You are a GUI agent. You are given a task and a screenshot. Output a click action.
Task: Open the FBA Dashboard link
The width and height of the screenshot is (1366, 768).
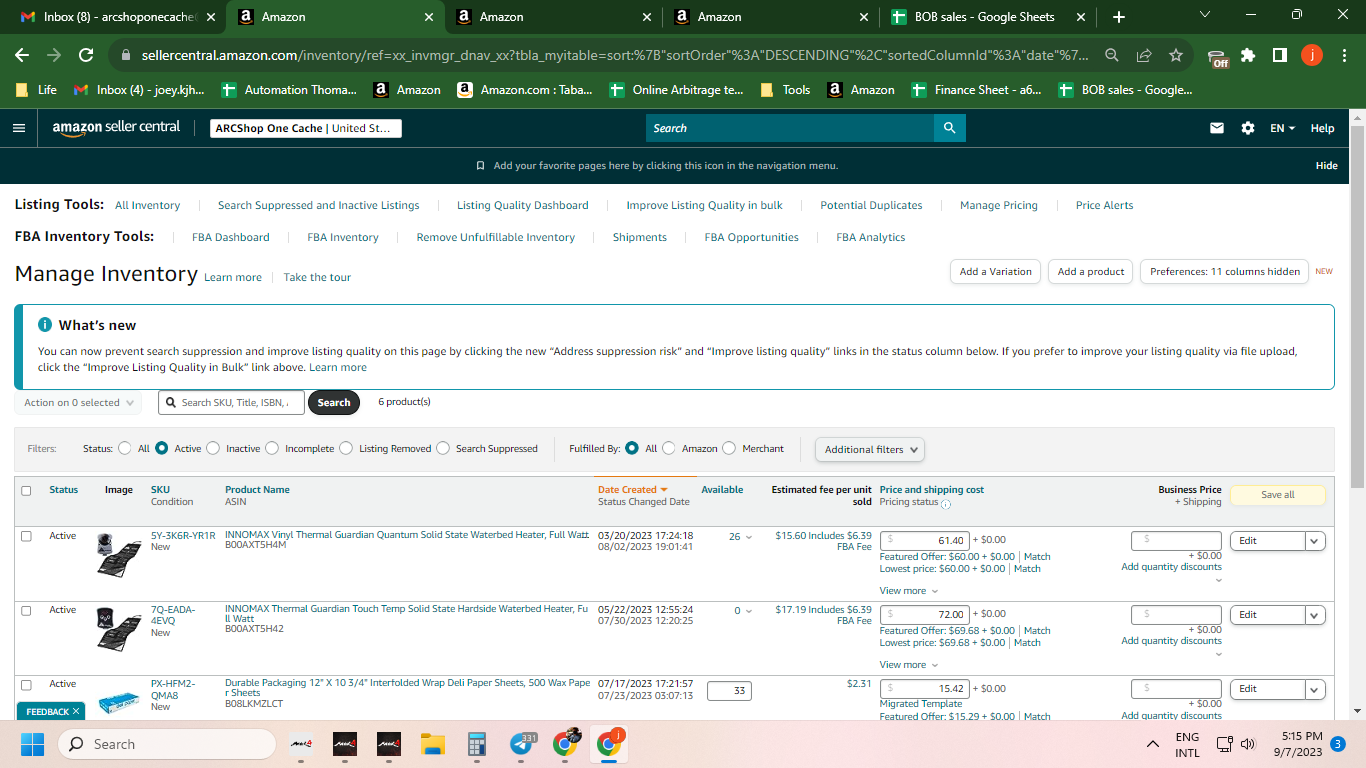tap(231, 237)
